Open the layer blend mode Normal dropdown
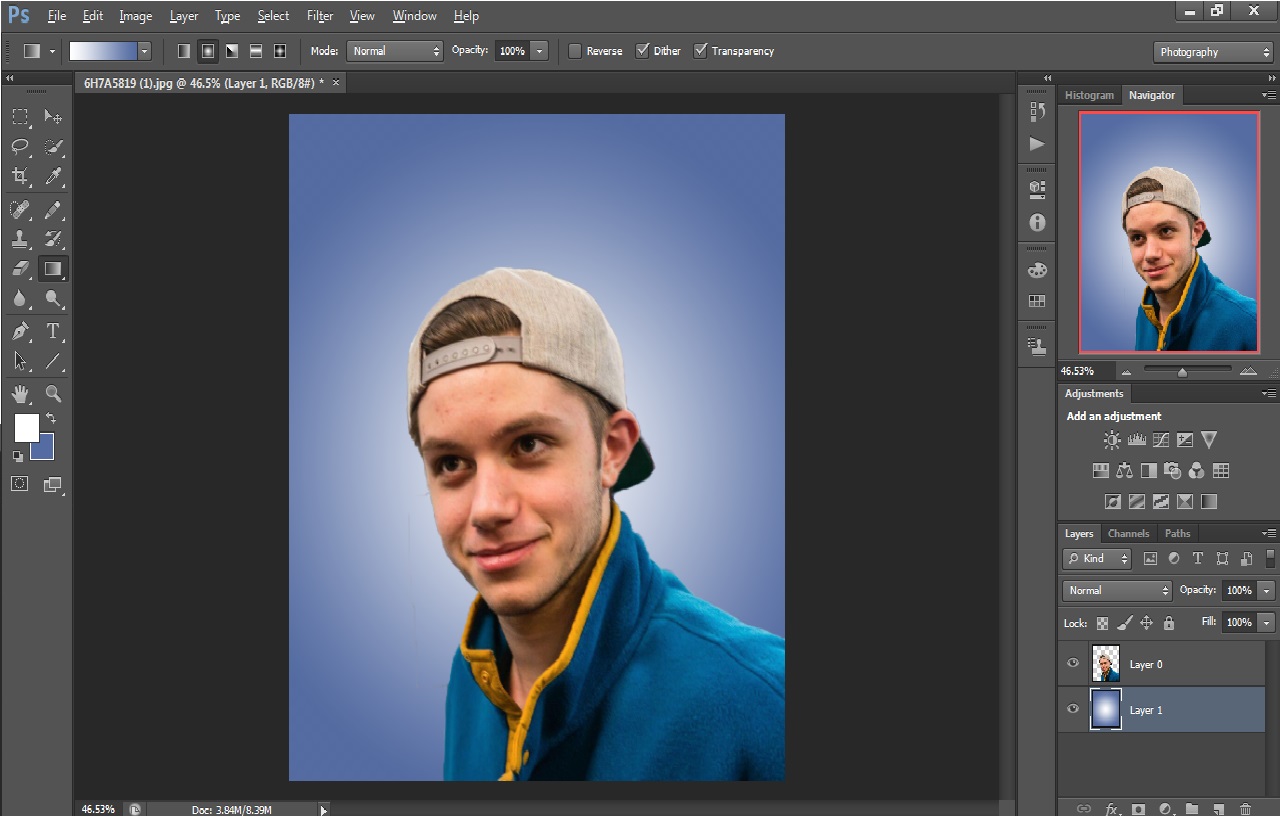 tap(1116, 591)
